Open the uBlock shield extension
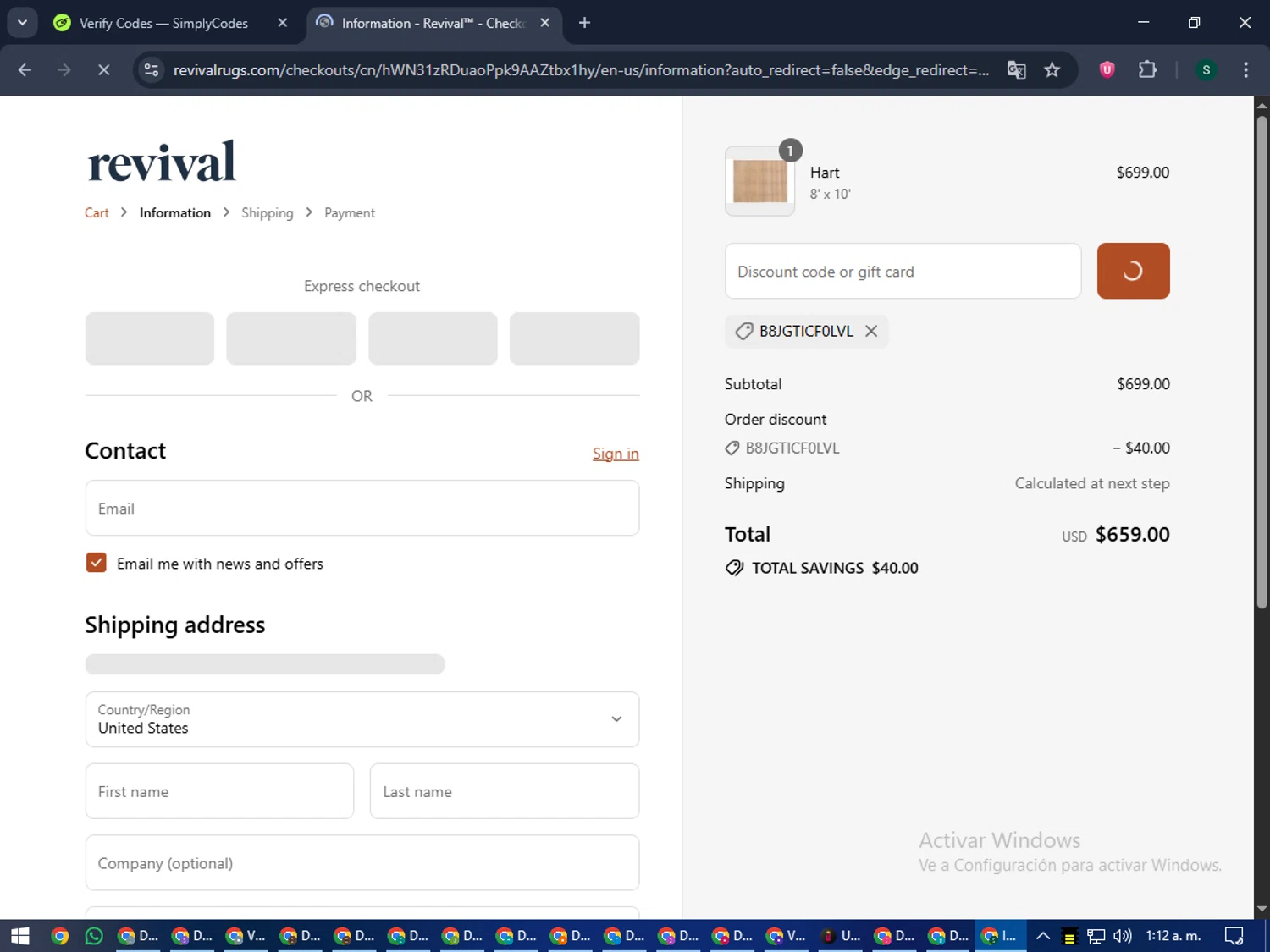 point(1107,69)
